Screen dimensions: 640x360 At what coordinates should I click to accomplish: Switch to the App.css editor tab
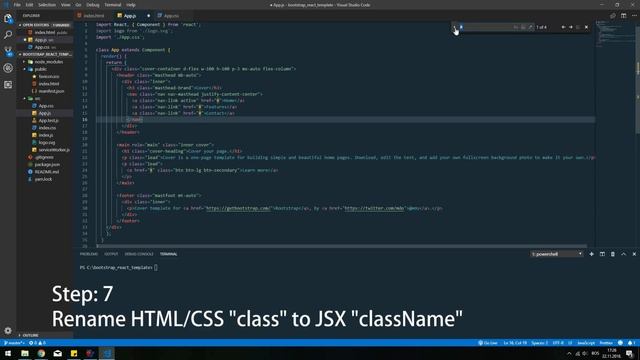171,16
